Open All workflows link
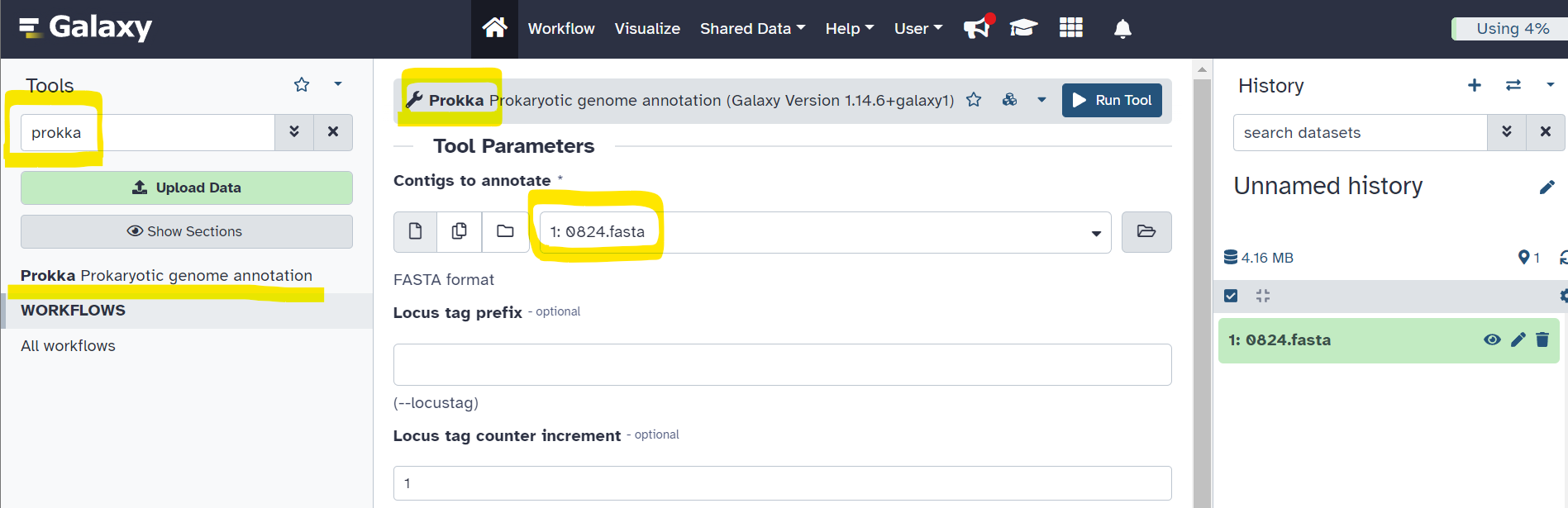 click(x=68, y=346)
